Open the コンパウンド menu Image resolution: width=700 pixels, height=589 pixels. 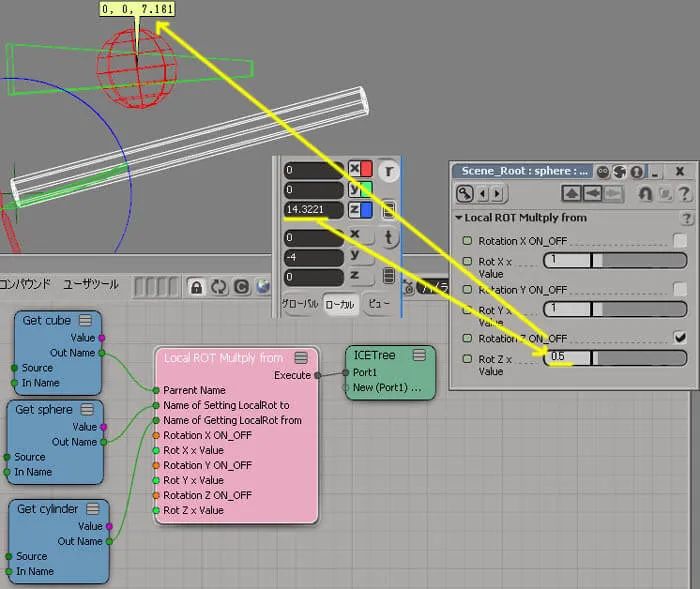pyautogui.click(x=25, y=284)
